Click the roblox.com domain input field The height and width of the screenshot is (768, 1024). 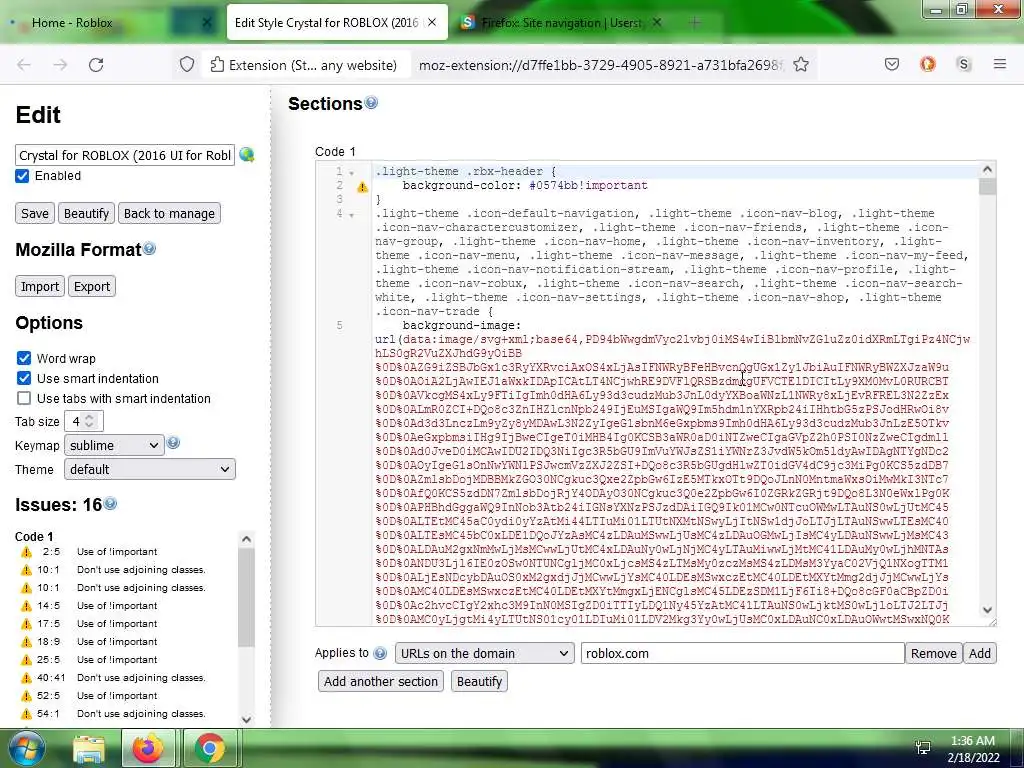click(743, 653)
